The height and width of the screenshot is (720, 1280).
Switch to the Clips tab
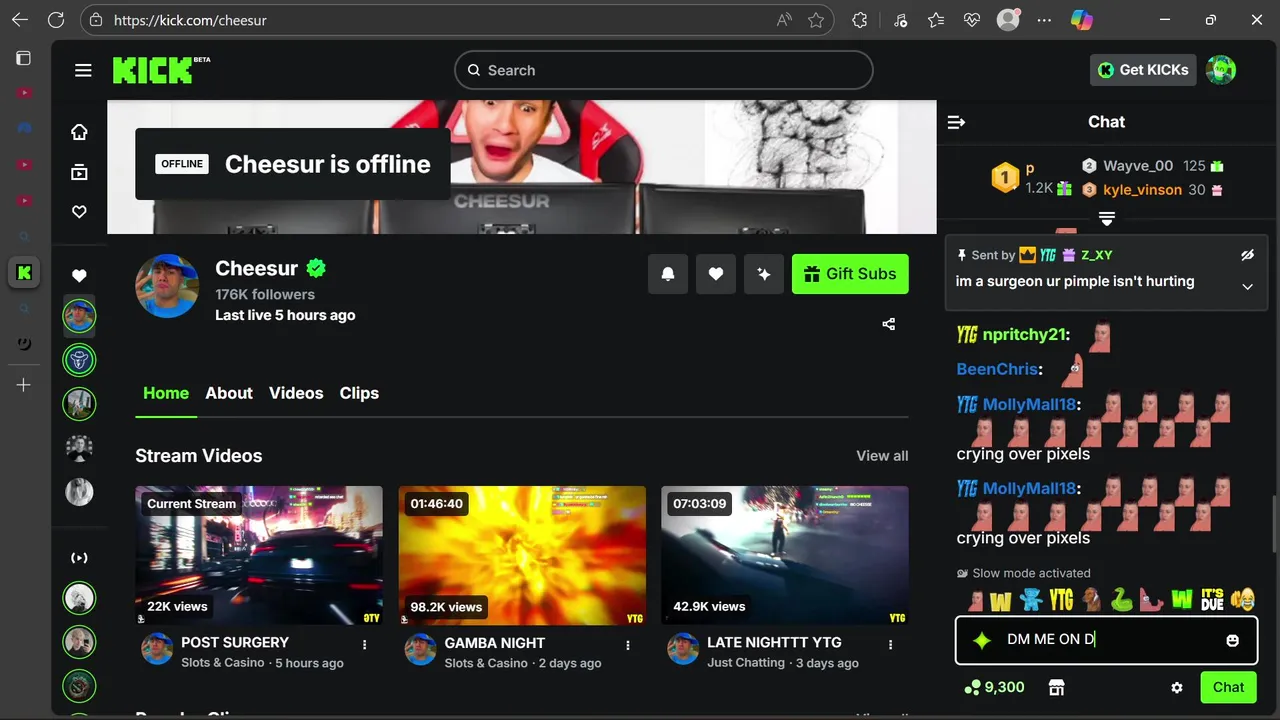tap(359, 393)
